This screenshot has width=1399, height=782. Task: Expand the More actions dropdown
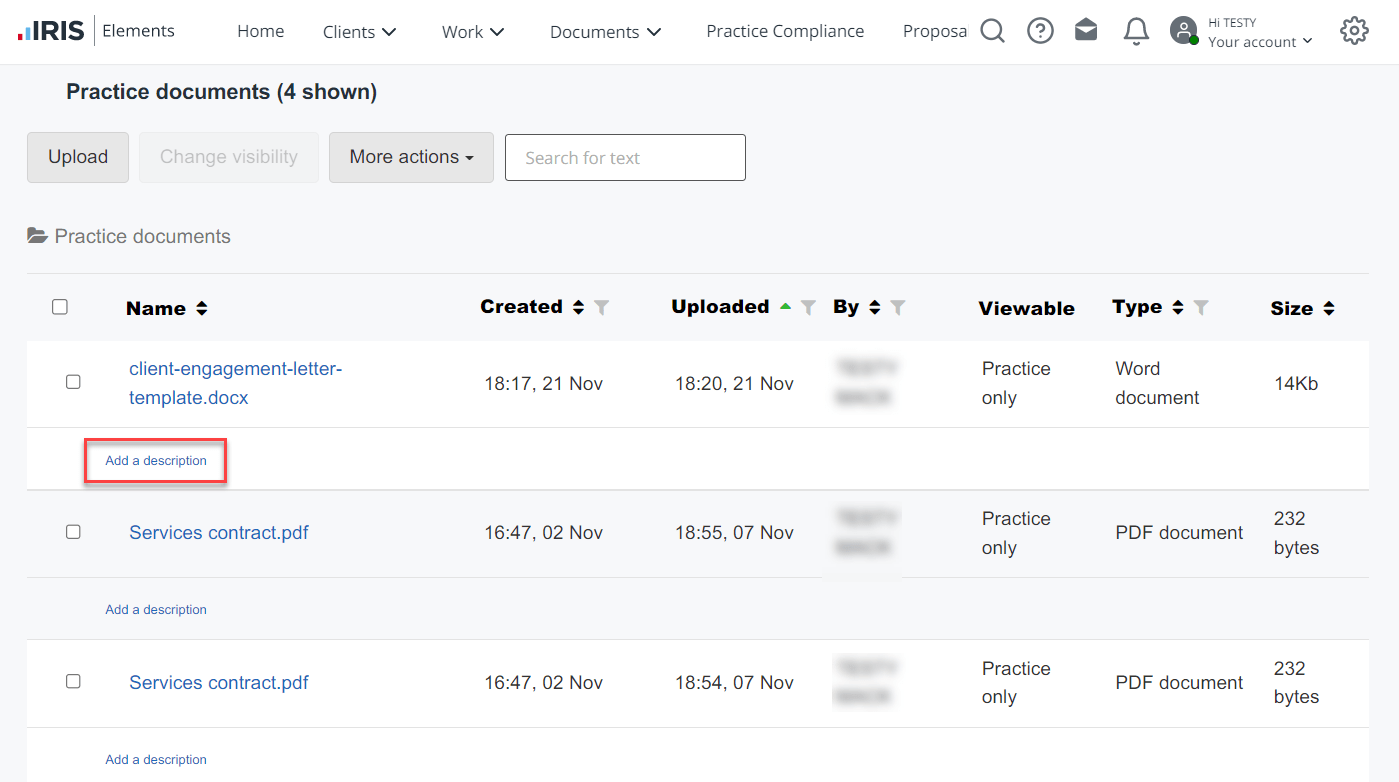(x=411, y=157)
